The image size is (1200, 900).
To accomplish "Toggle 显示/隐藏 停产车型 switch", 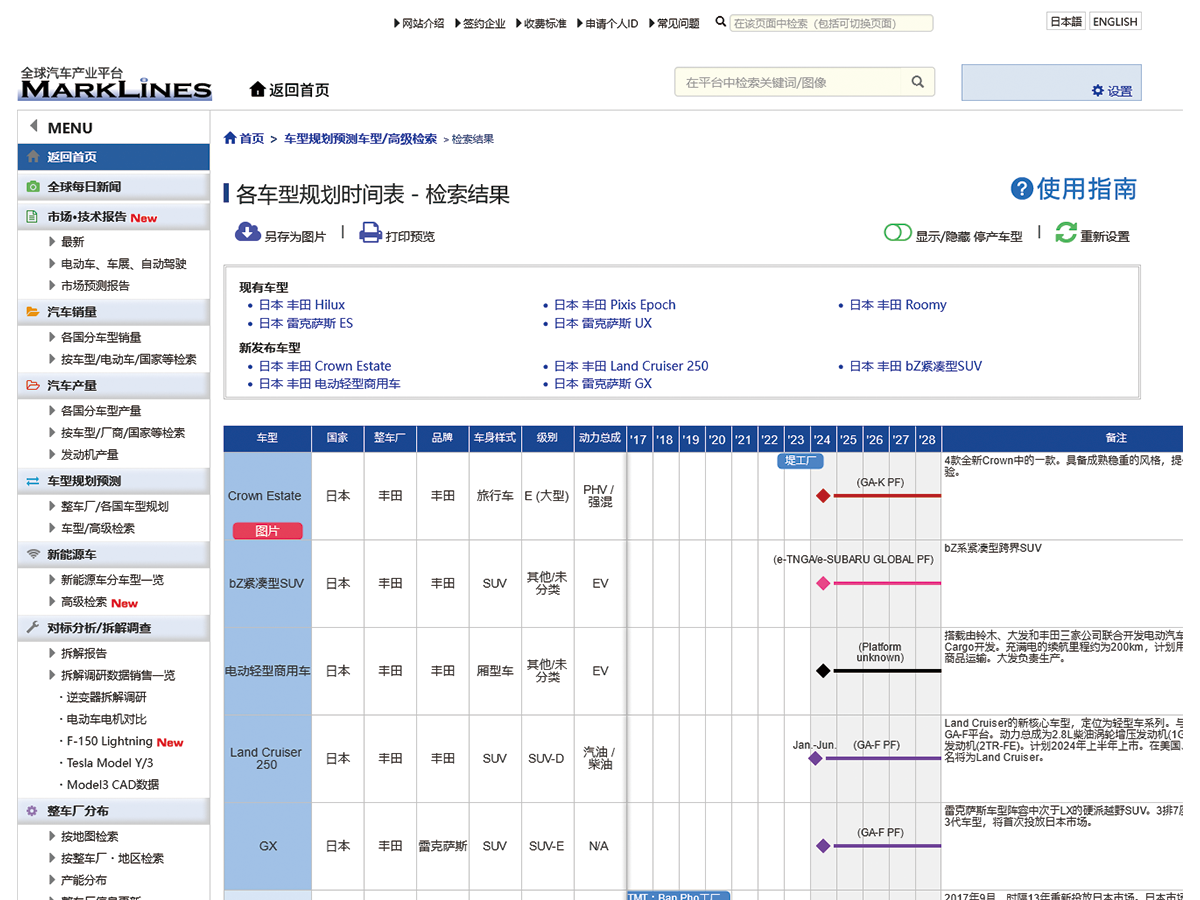I will coord(897,233).
